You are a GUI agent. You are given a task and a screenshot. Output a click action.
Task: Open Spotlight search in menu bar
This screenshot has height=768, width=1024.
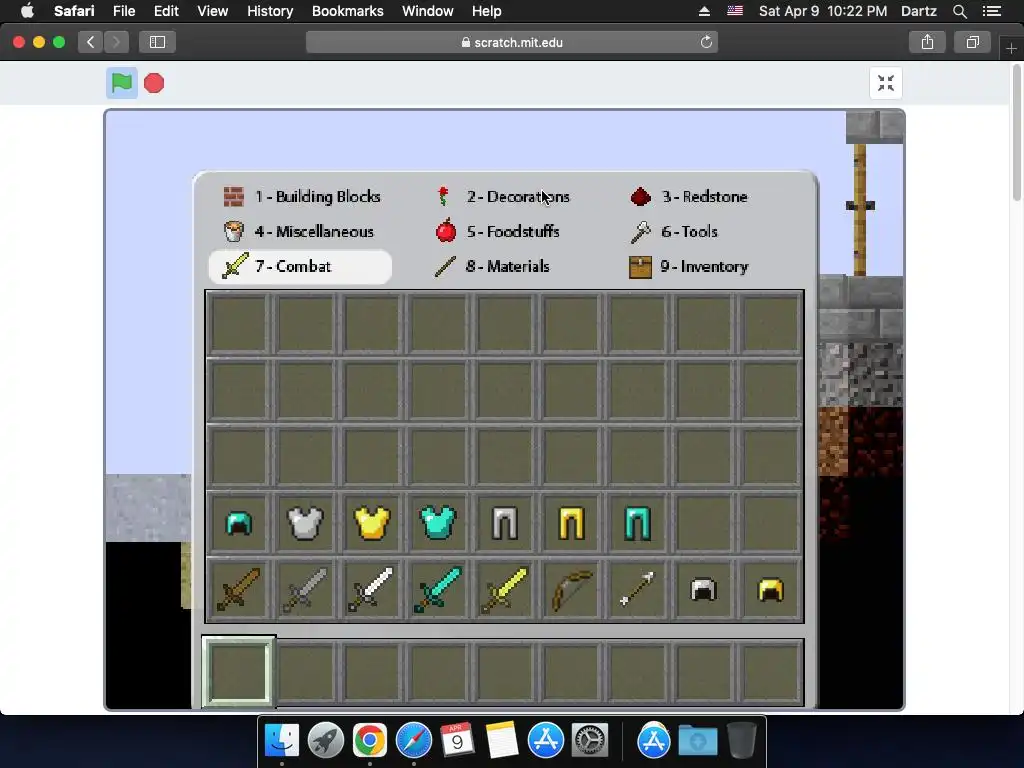[959, 11]
